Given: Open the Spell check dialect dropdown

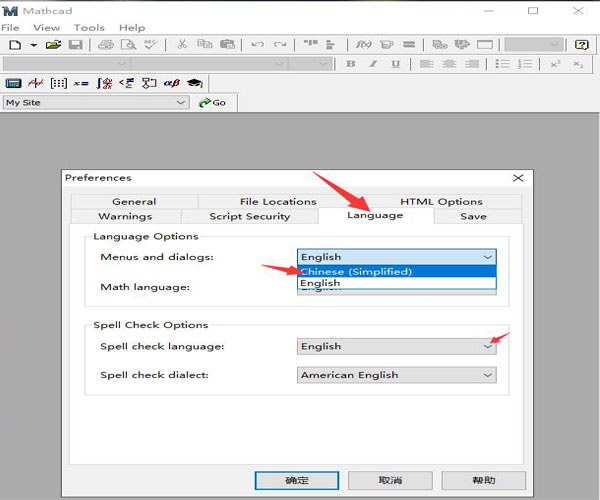Looking at the screenshot, I should (x=488, y=375).
